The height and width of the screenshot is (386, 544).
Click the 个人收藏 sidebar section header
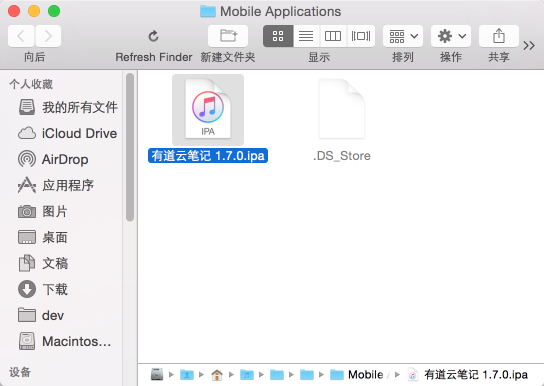click(x=31, y=84)
